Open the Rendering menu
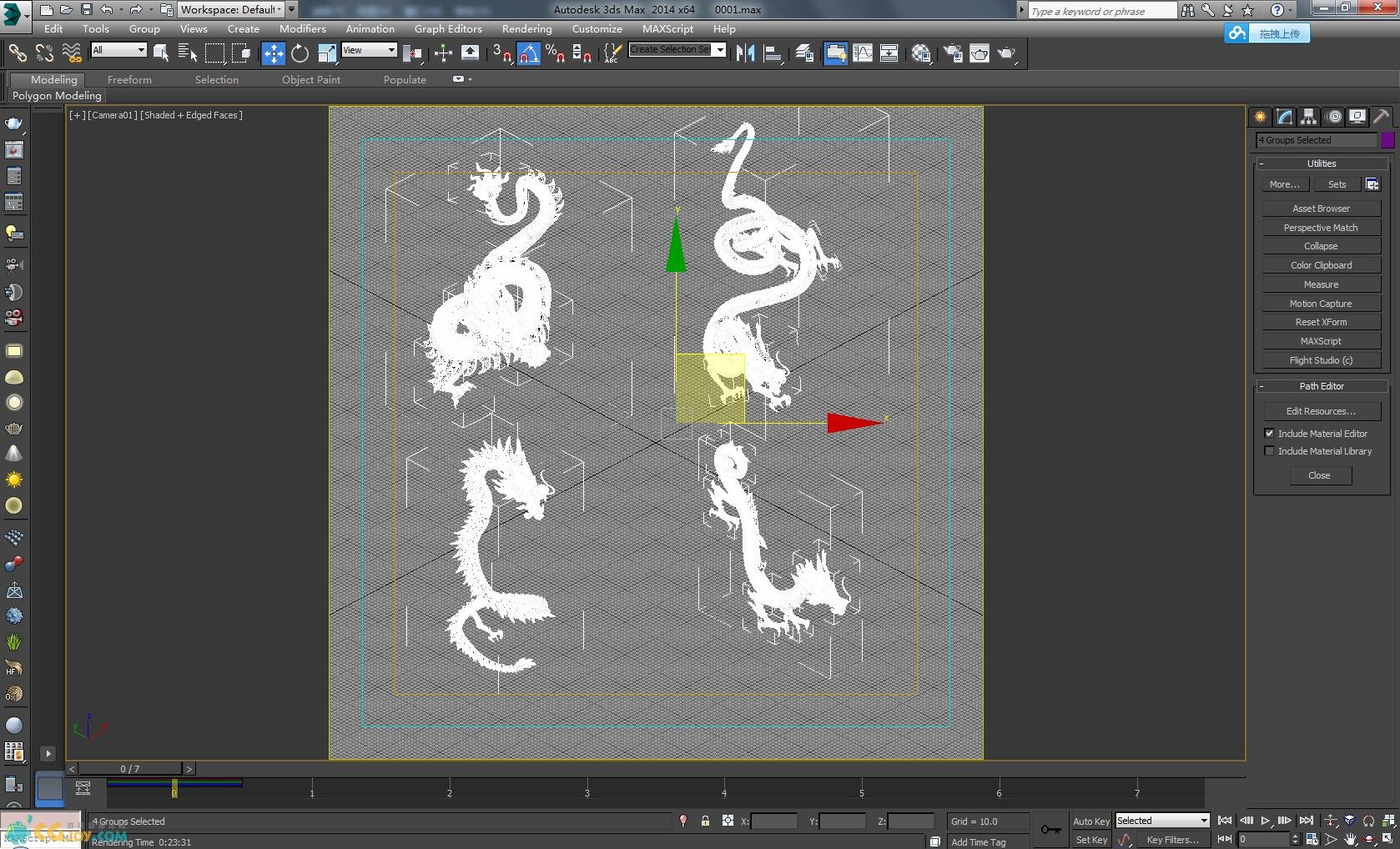Image resolution: width=1400 pixels, height=849 pixels. pos(526,28)
